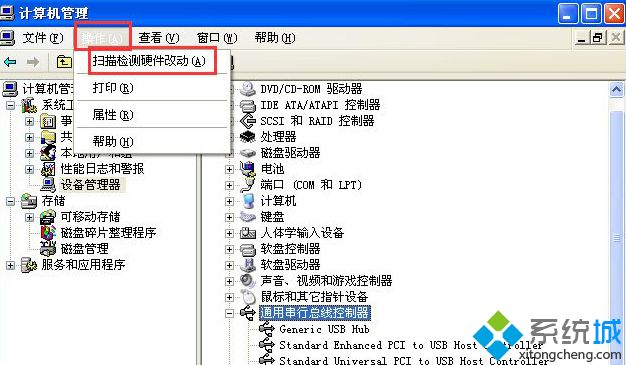Click the 磁盘驱动器 drive icon
Image resolution: width=626 pixels, height=365 pixels.
(x=248, y=153)
